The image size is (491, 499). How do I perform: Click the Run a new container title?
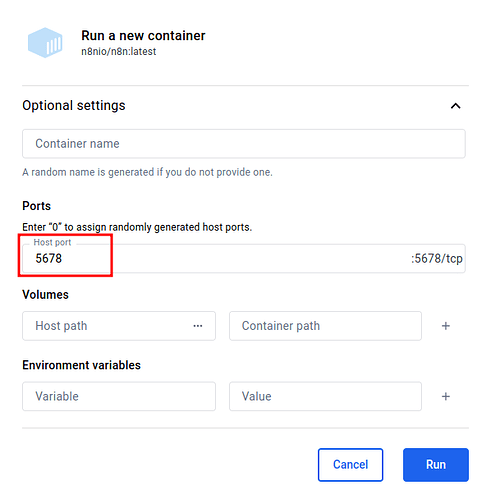143,36
